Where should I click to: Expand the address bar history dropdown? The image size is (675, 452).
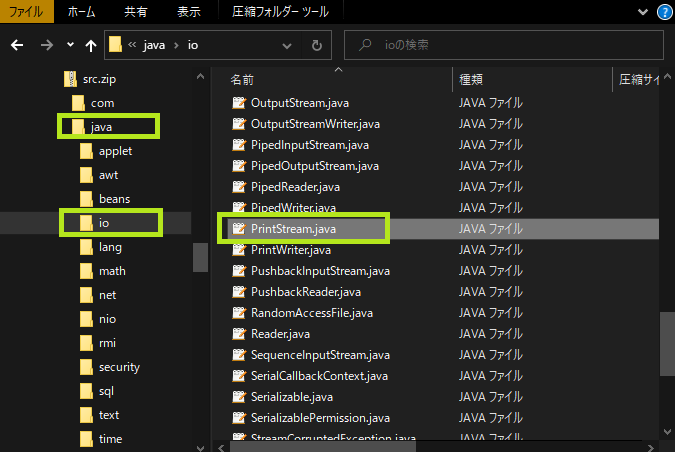pyautogui.click(x=287, y=46)
